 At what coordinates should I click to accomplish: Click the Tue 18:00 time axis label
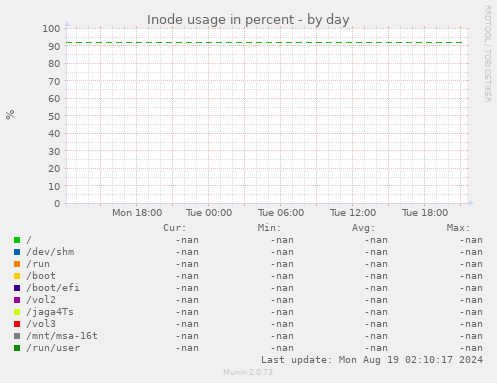(425, 213)
